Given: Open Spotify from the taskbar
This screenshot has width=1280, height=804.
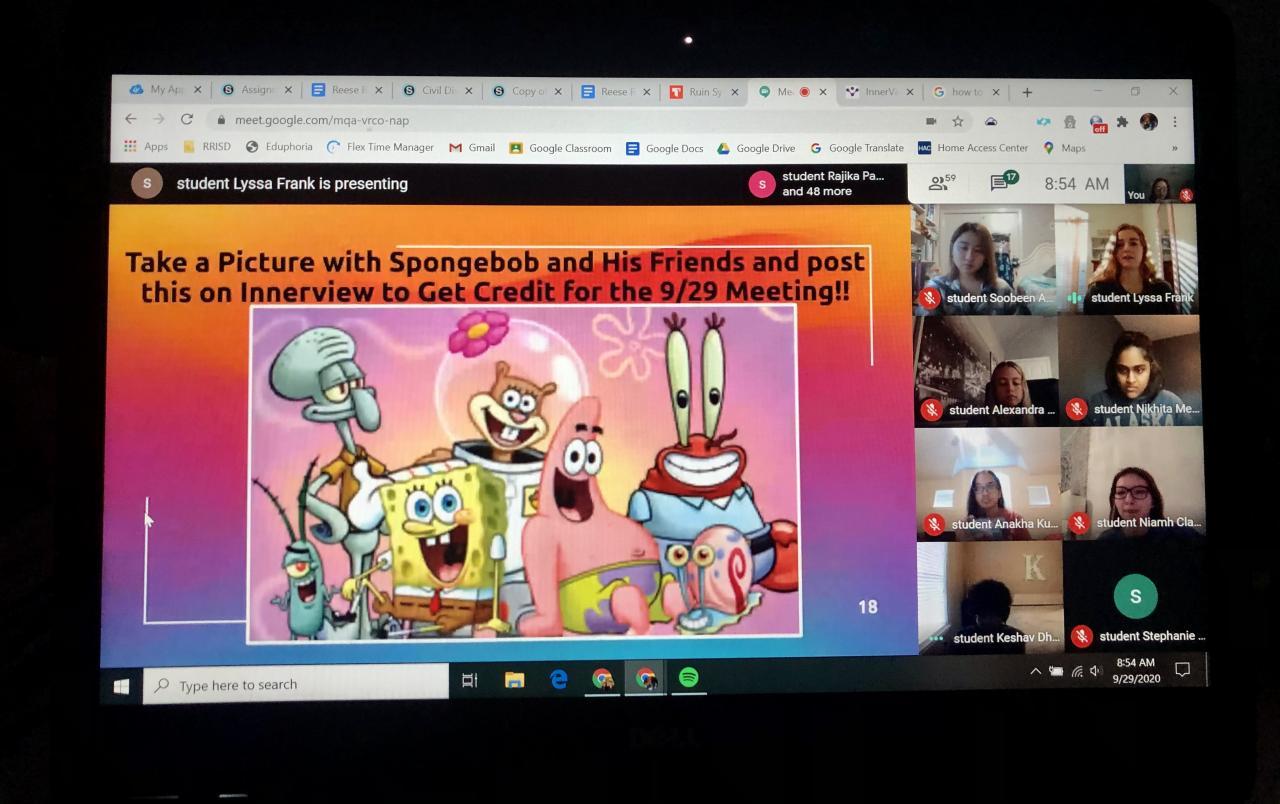Looking at the screenshot, I should point(689,677).
